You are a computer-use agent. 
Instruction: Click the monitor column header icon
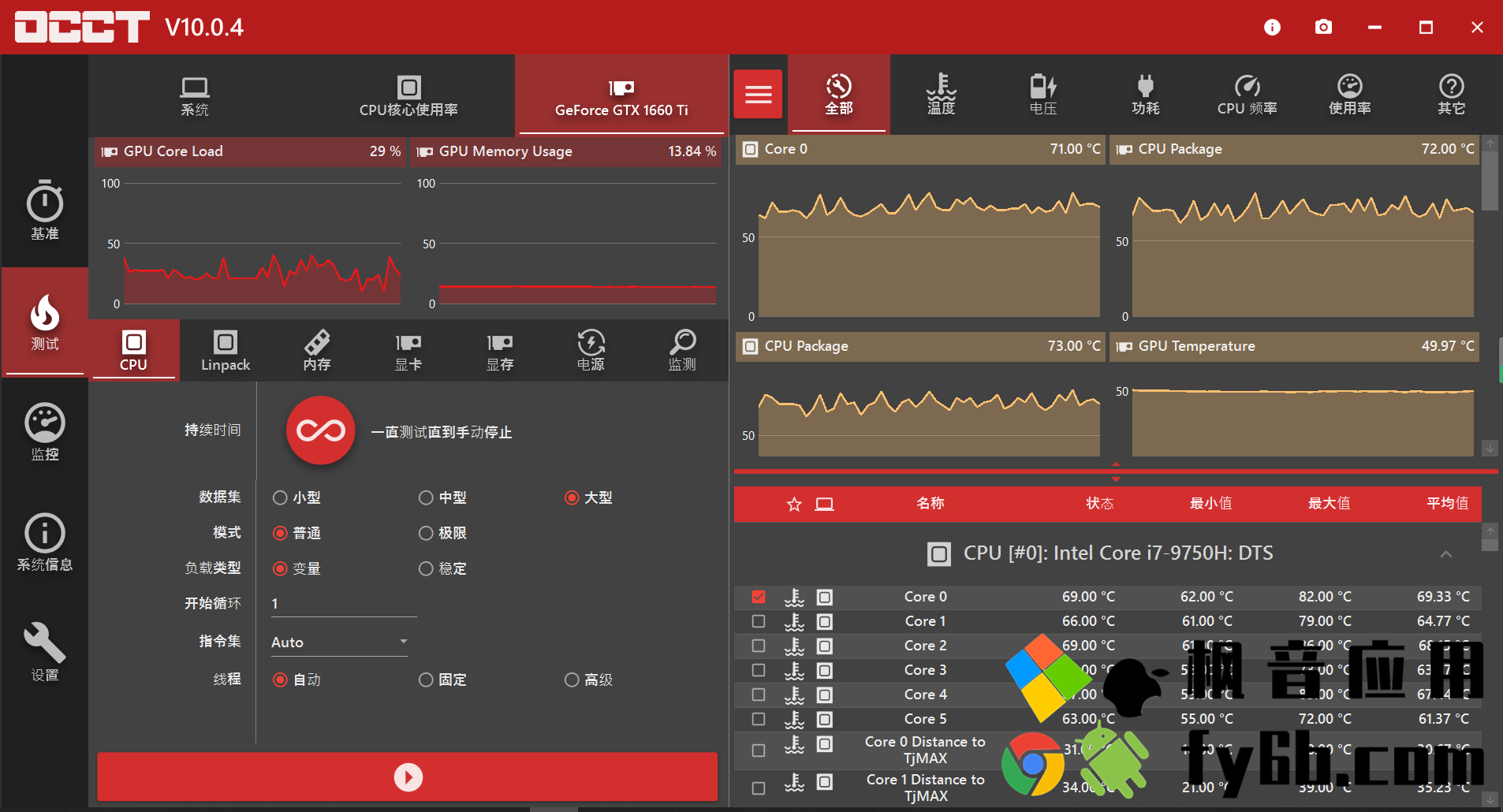[825, 505]
